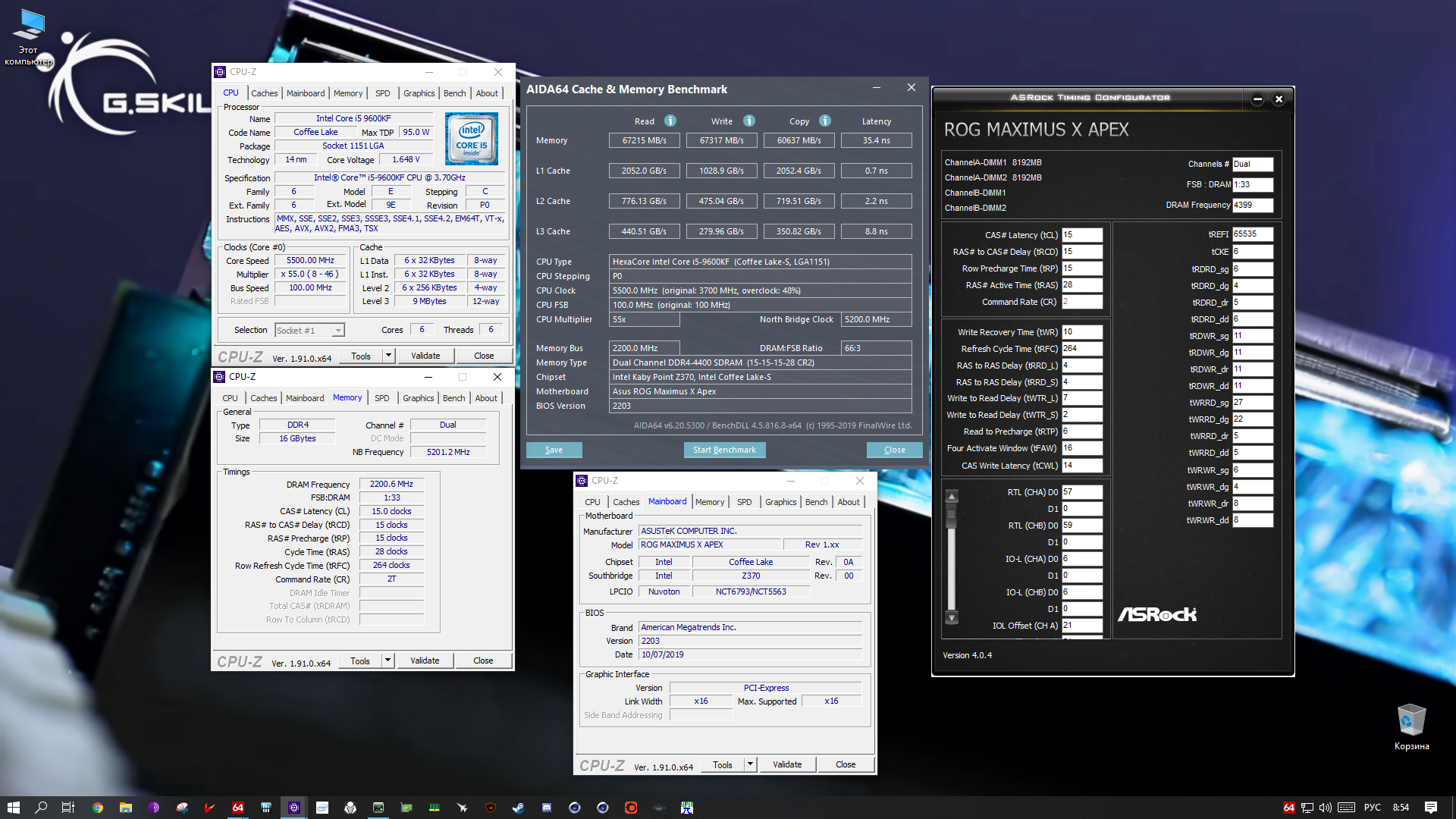
Task: Open Task View from the taskbar
Action: pyautogui.click(x=68, y=808)
